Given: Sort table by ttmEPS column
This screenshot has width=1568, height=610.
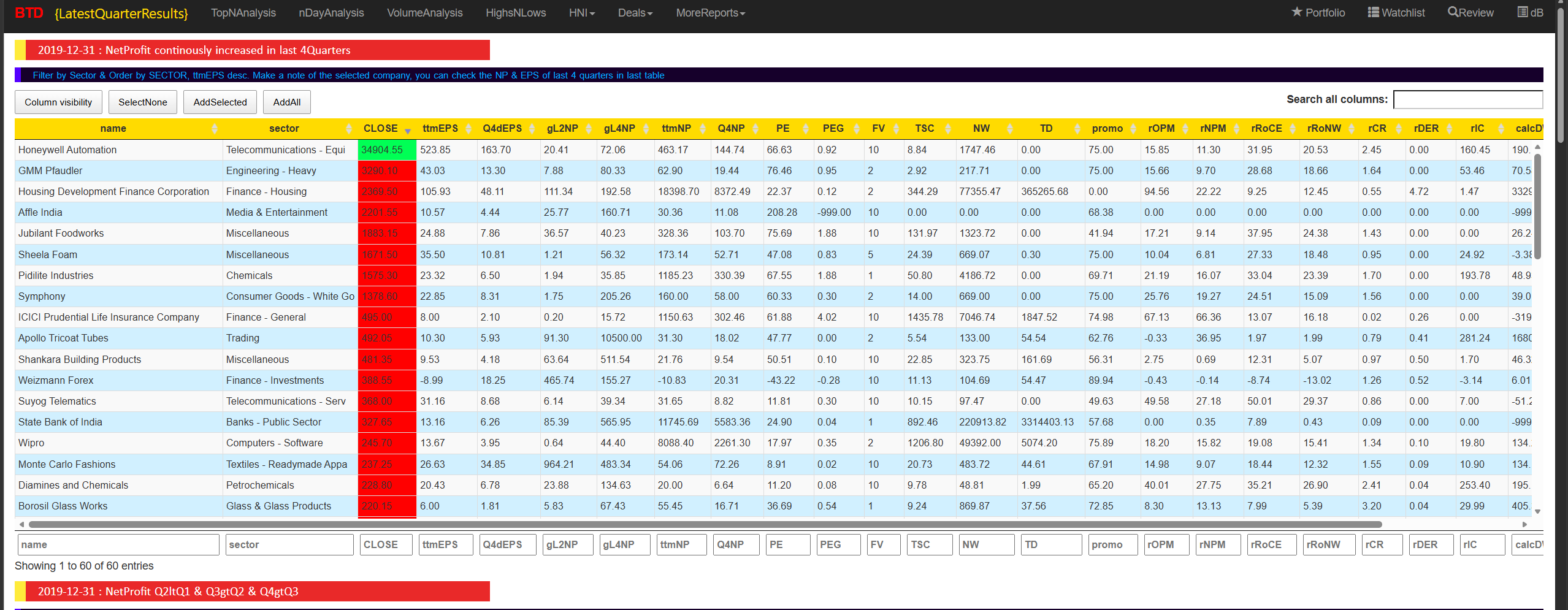Looking at the screenshot, I should [x=446, y=129].
